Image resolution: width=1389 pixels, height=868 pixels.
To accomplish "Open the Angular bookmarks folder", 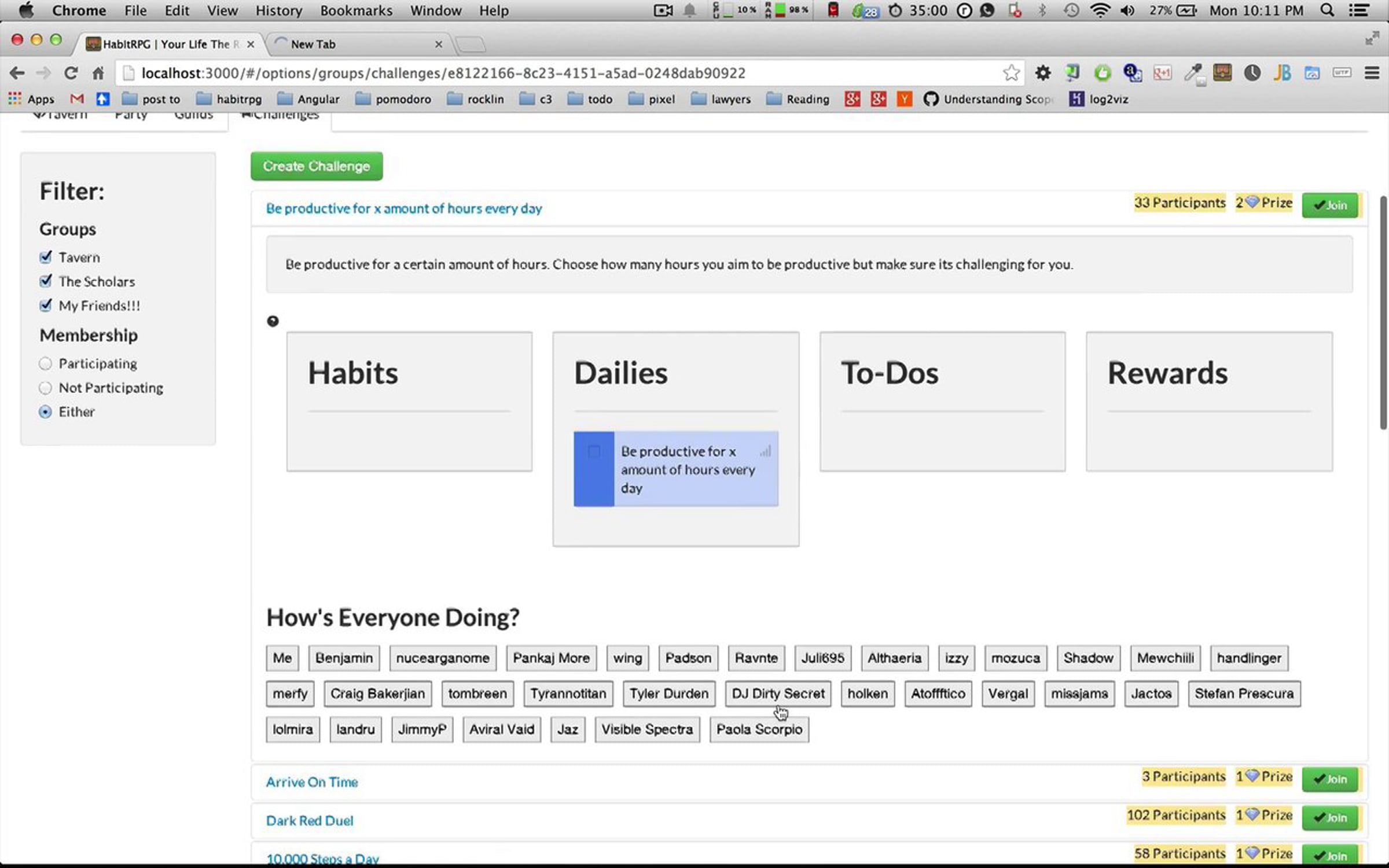I will click(308, 99).
